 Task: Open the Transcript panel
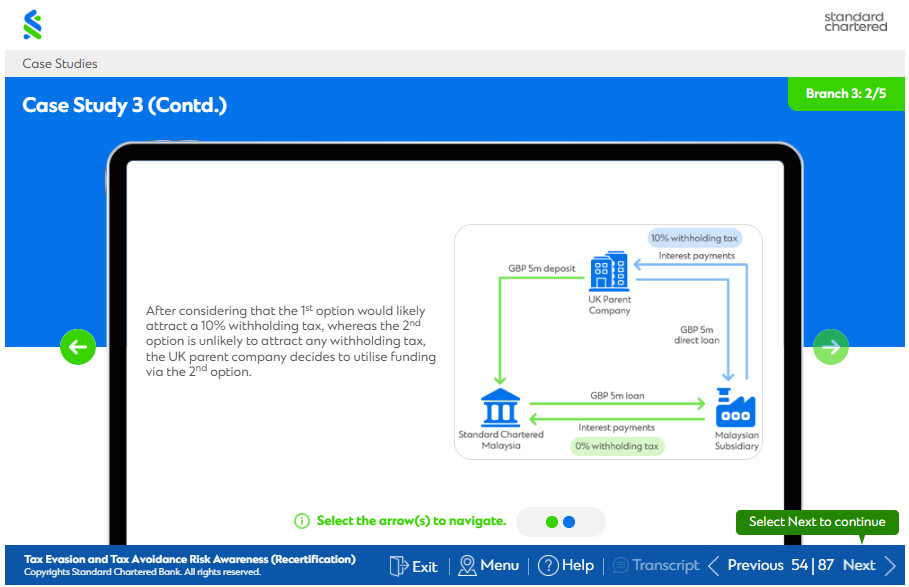[x=656, y=566]
